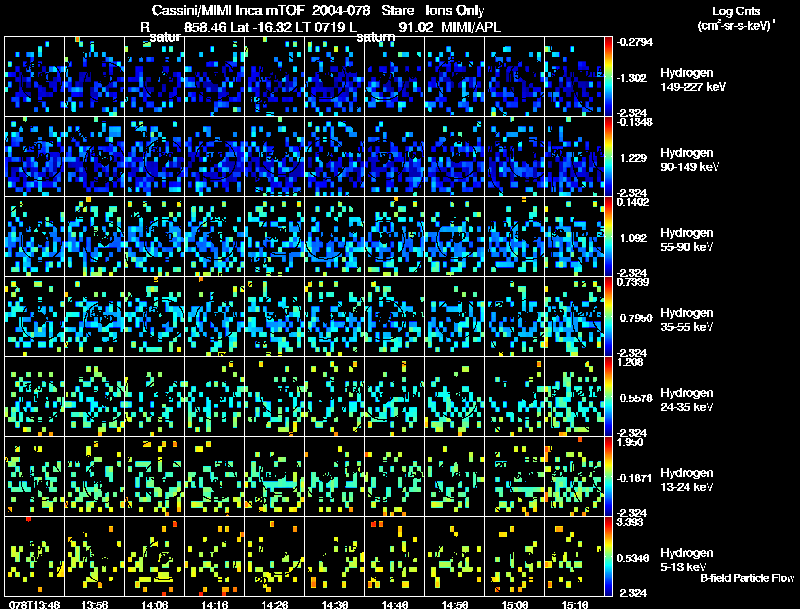Open the Hydrogen 149-227 keV panel at 13:46
The image size is (800, 609).
coord(35,77)
